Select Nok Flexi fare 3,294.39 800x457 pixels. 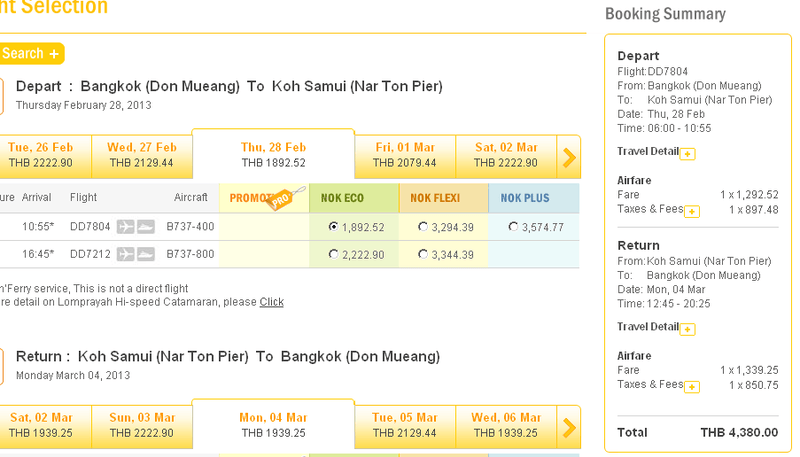[423, 227]
